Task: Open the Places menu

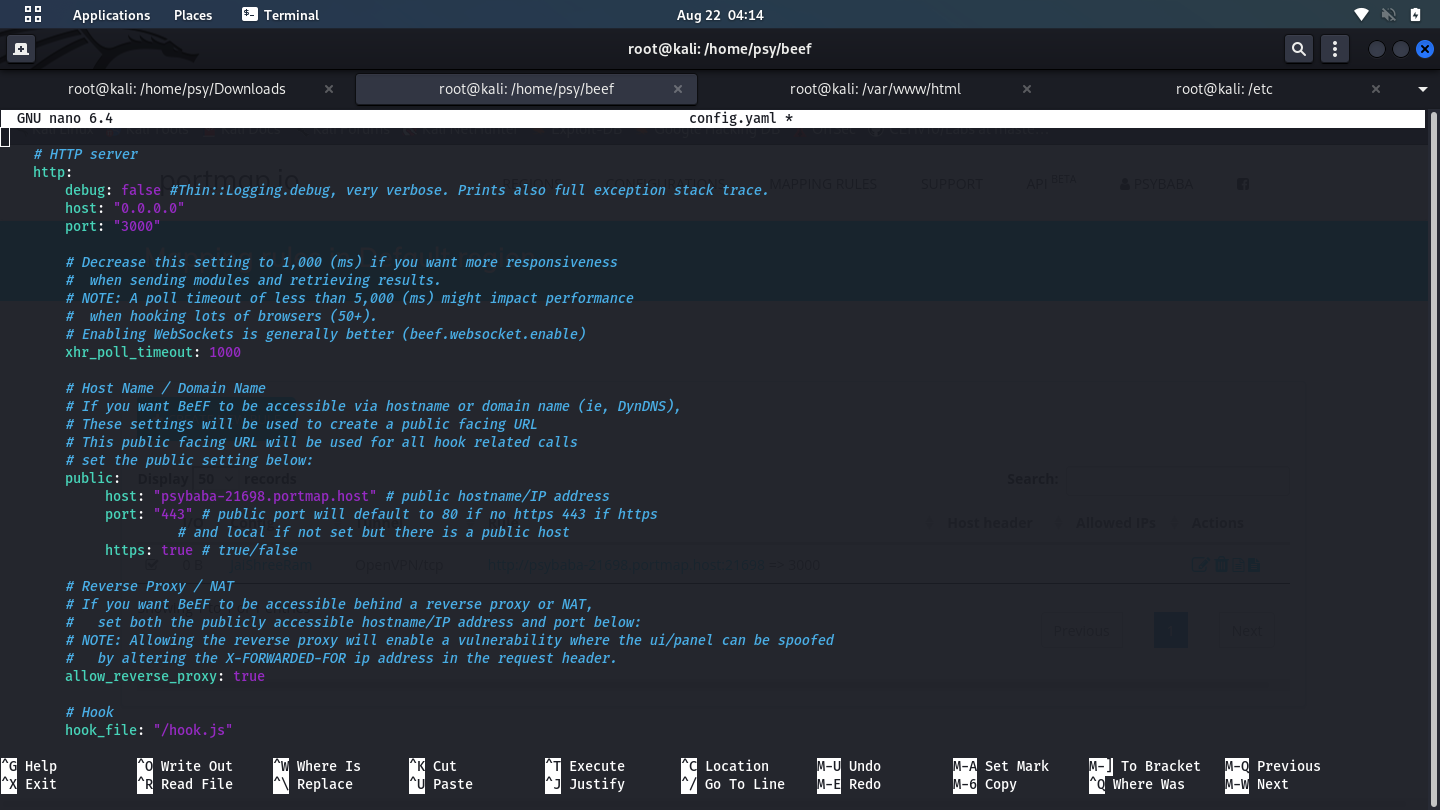Action: [192, 14]
